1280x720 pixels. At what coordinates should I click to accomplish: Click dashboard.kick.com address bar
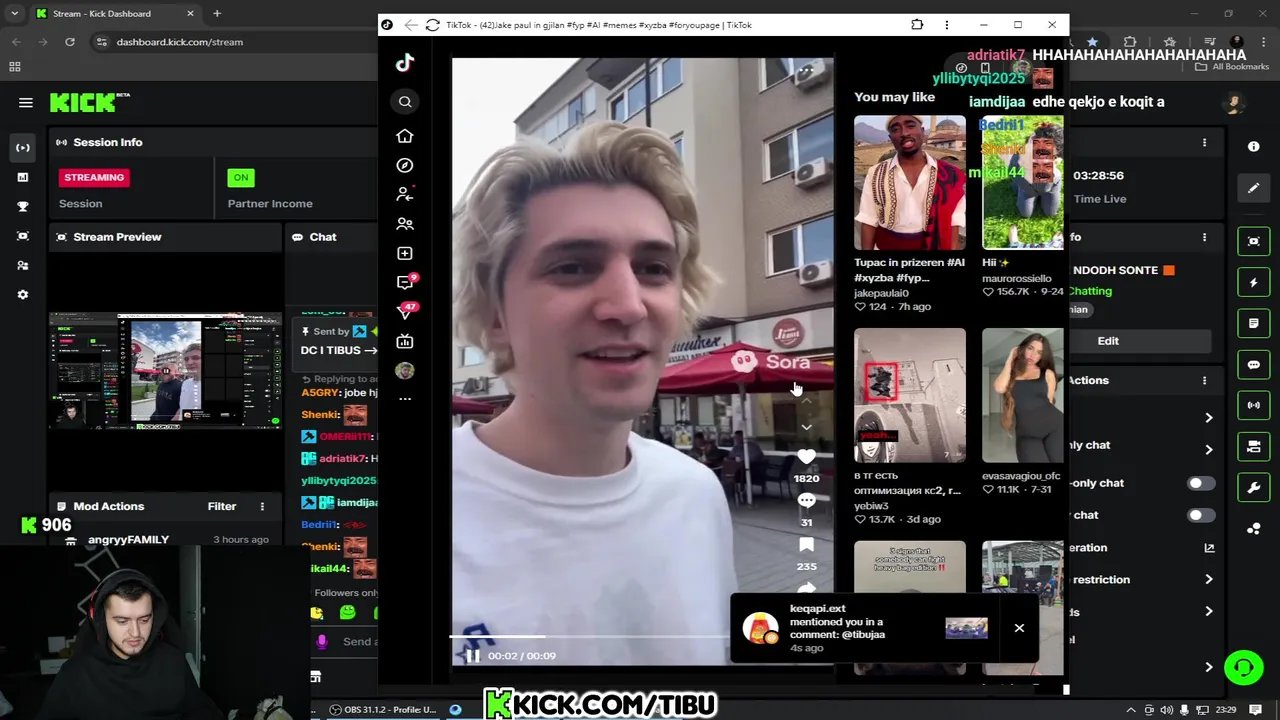179,42
